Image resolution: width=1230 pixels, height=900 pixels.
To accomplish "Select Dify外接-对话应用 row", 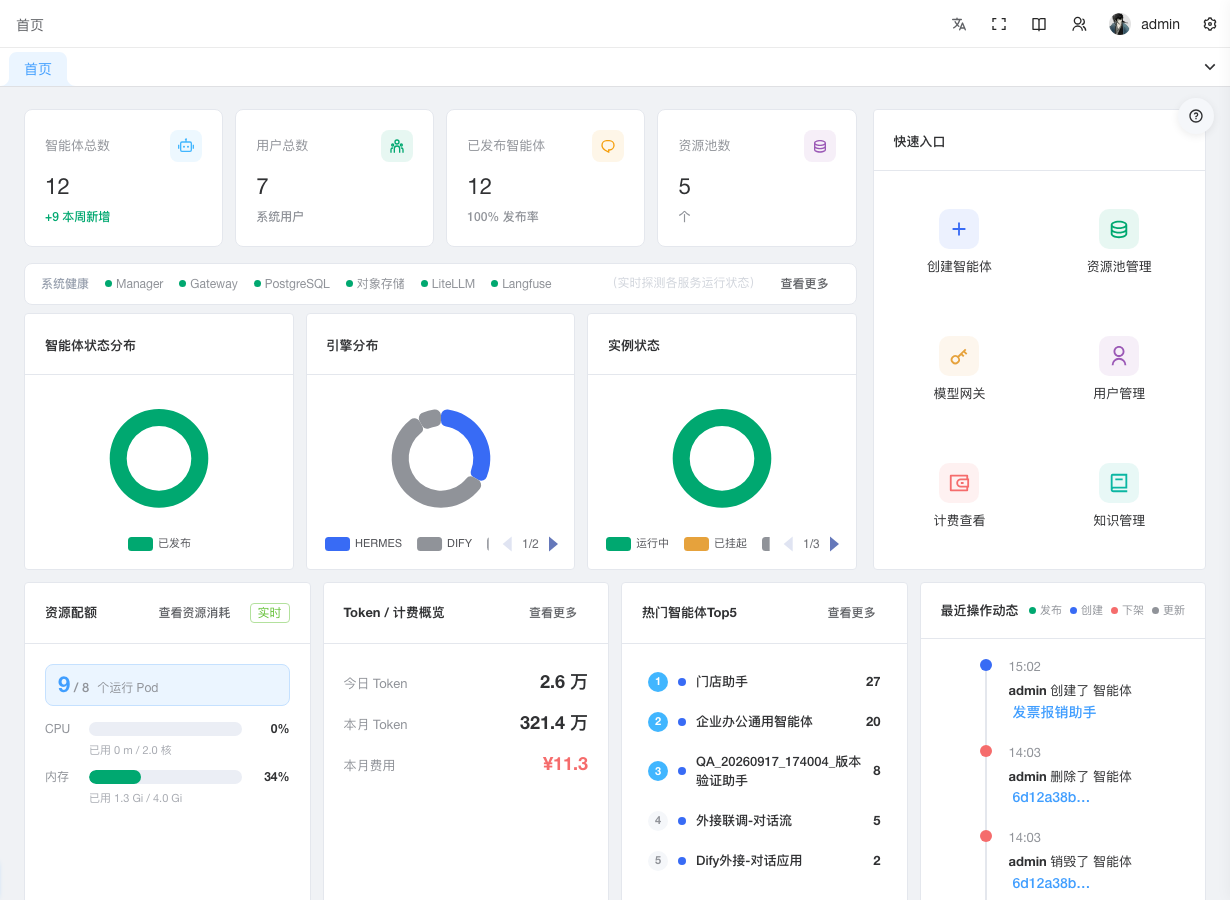I will (x=764, y=861).
